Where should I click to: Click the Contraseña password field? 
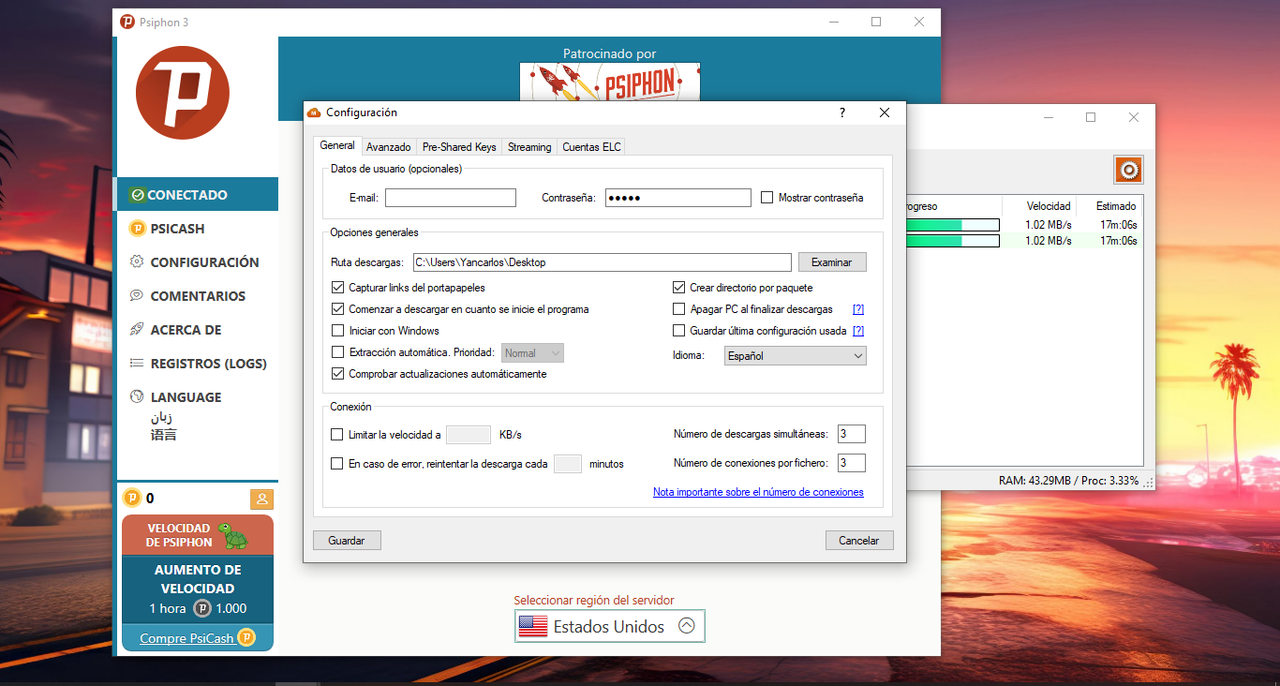coord(677,198)
